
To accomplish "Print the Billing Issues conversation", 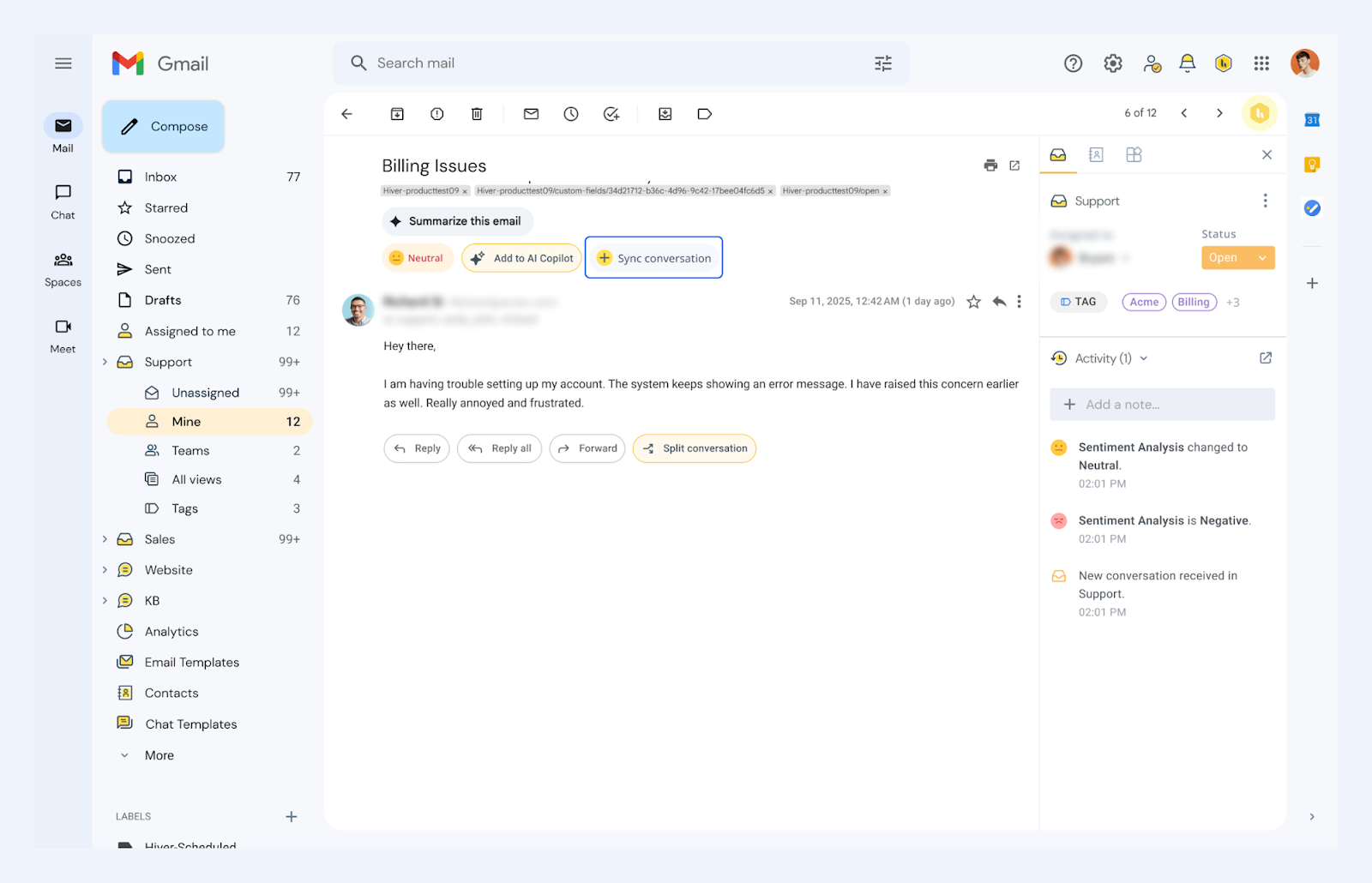I will (x=990, y=165).
